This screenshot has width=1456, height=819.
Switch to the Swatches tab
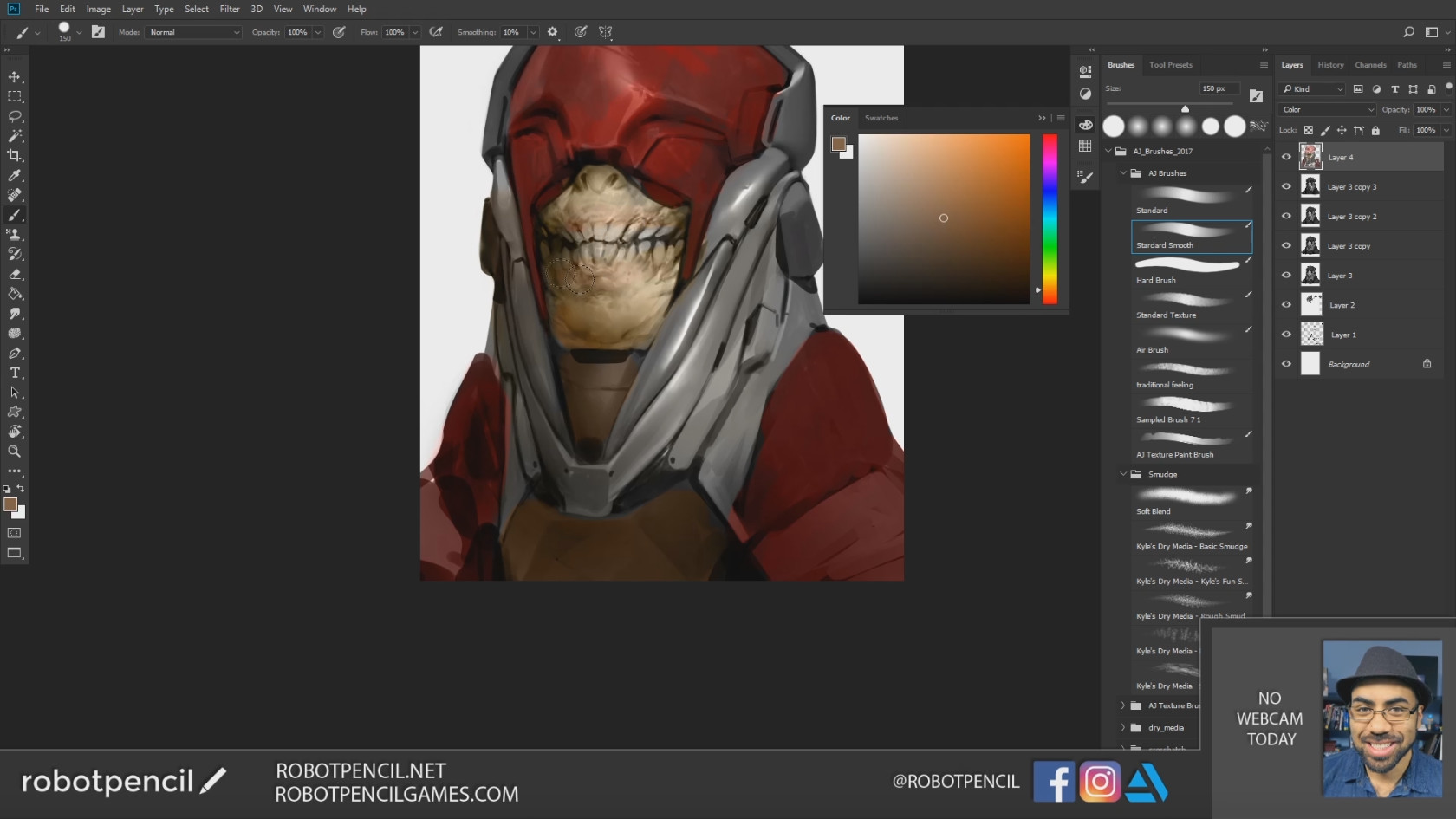coord(881,118)
